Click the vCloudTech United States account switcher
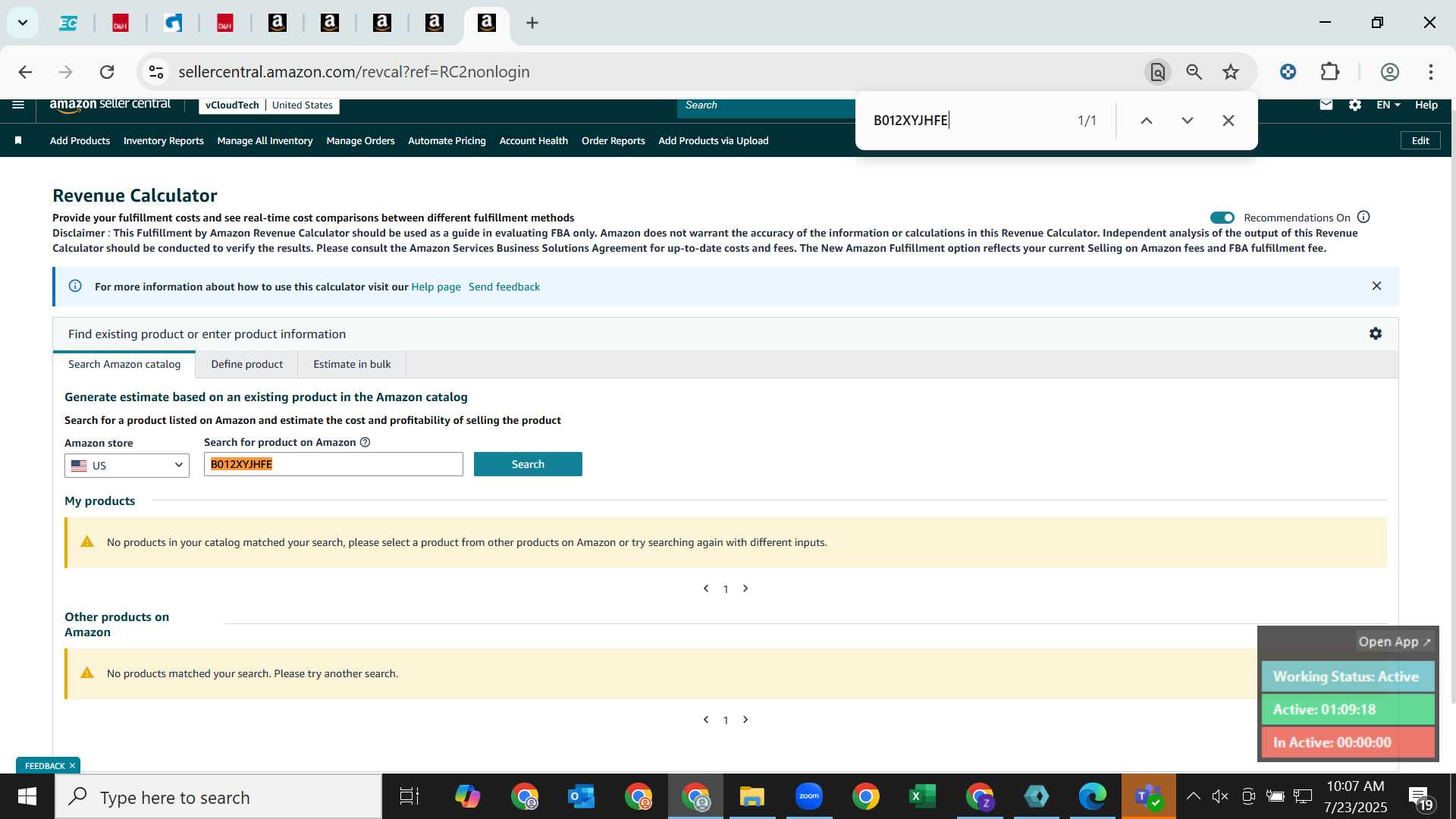The image size is (1456, 819). pyautogui.click(x=269, y=105)
